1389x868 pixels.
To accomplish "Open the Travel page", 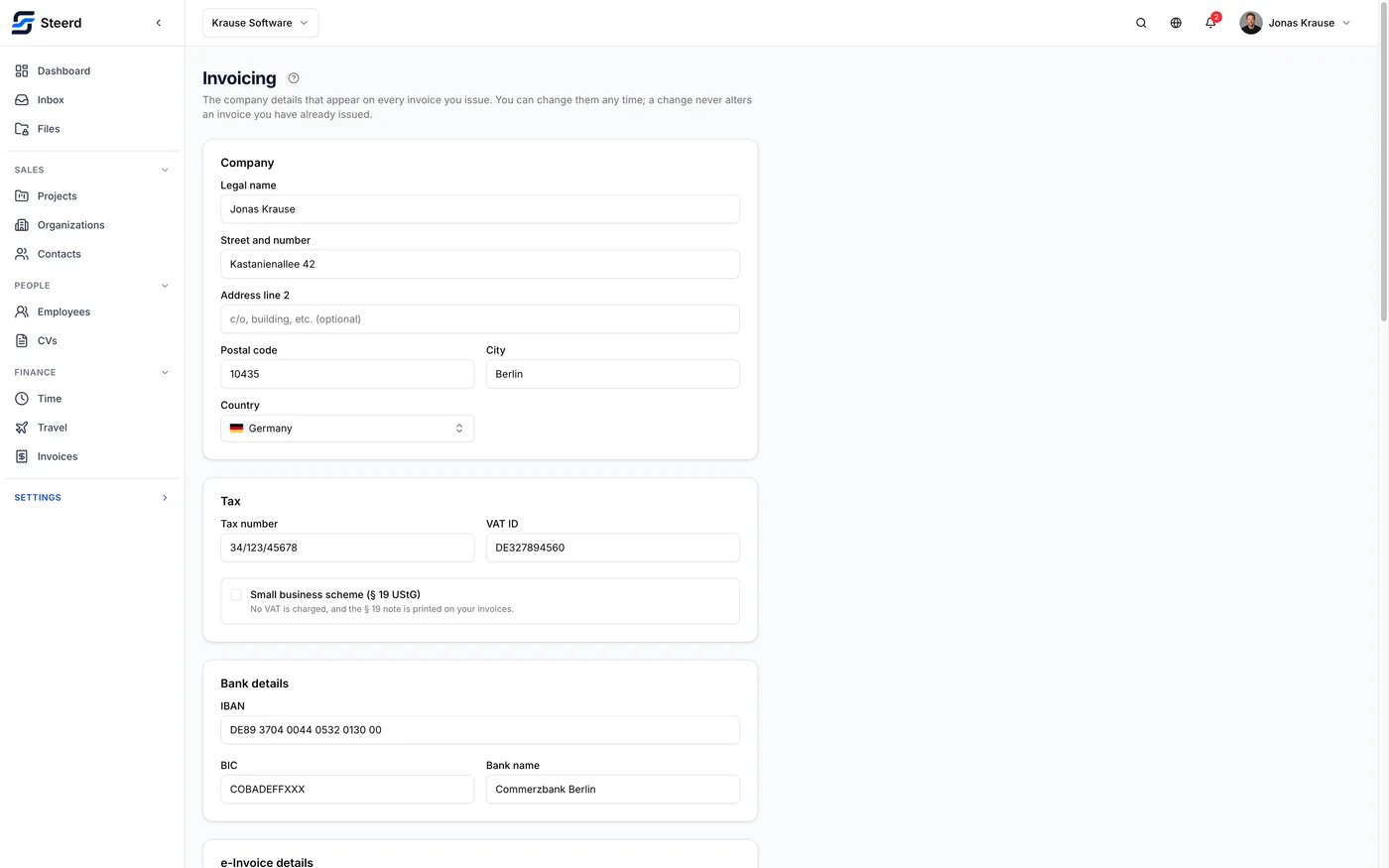I will tap(91, 428).
